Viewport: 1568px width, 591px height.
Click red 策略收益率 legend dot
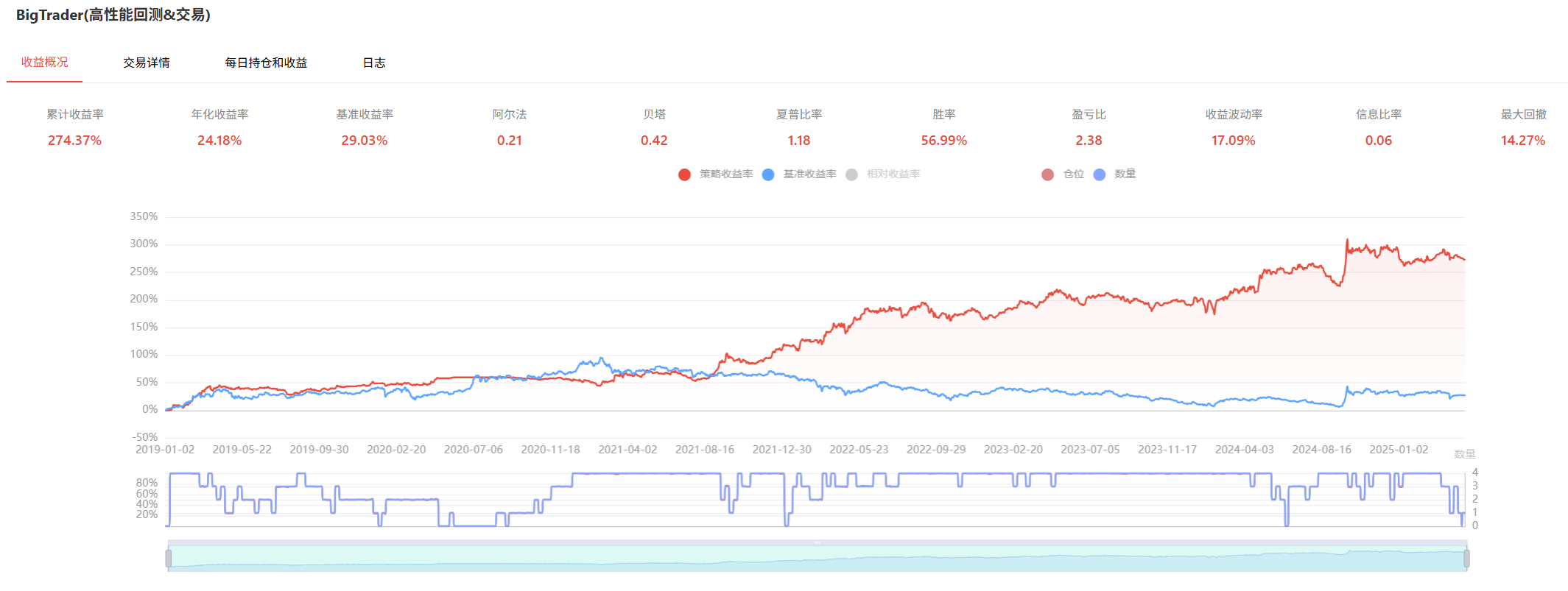[x=684, y=174]
